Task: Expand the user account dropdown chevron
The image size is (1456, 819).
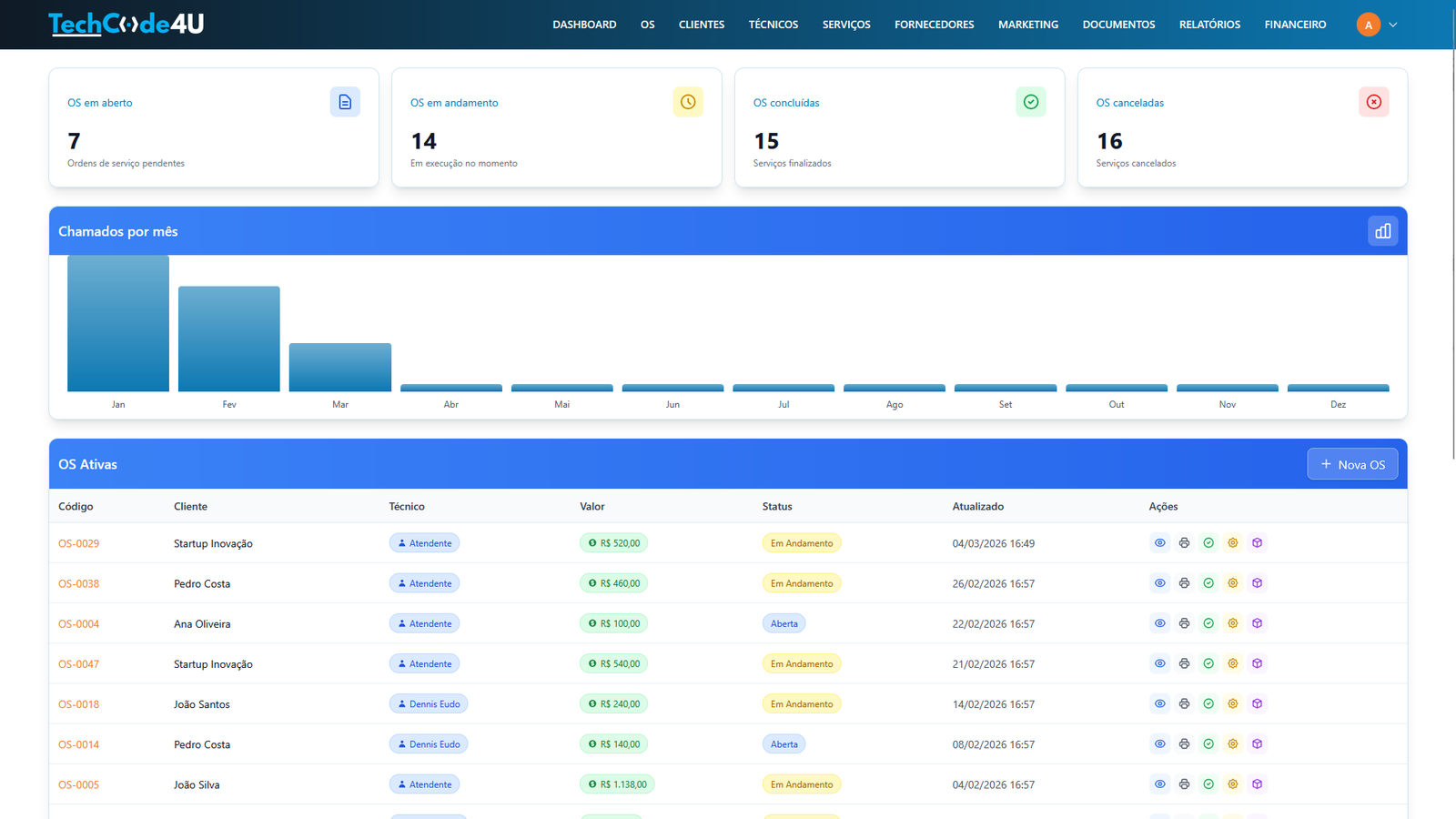Action: [1392, 25]
